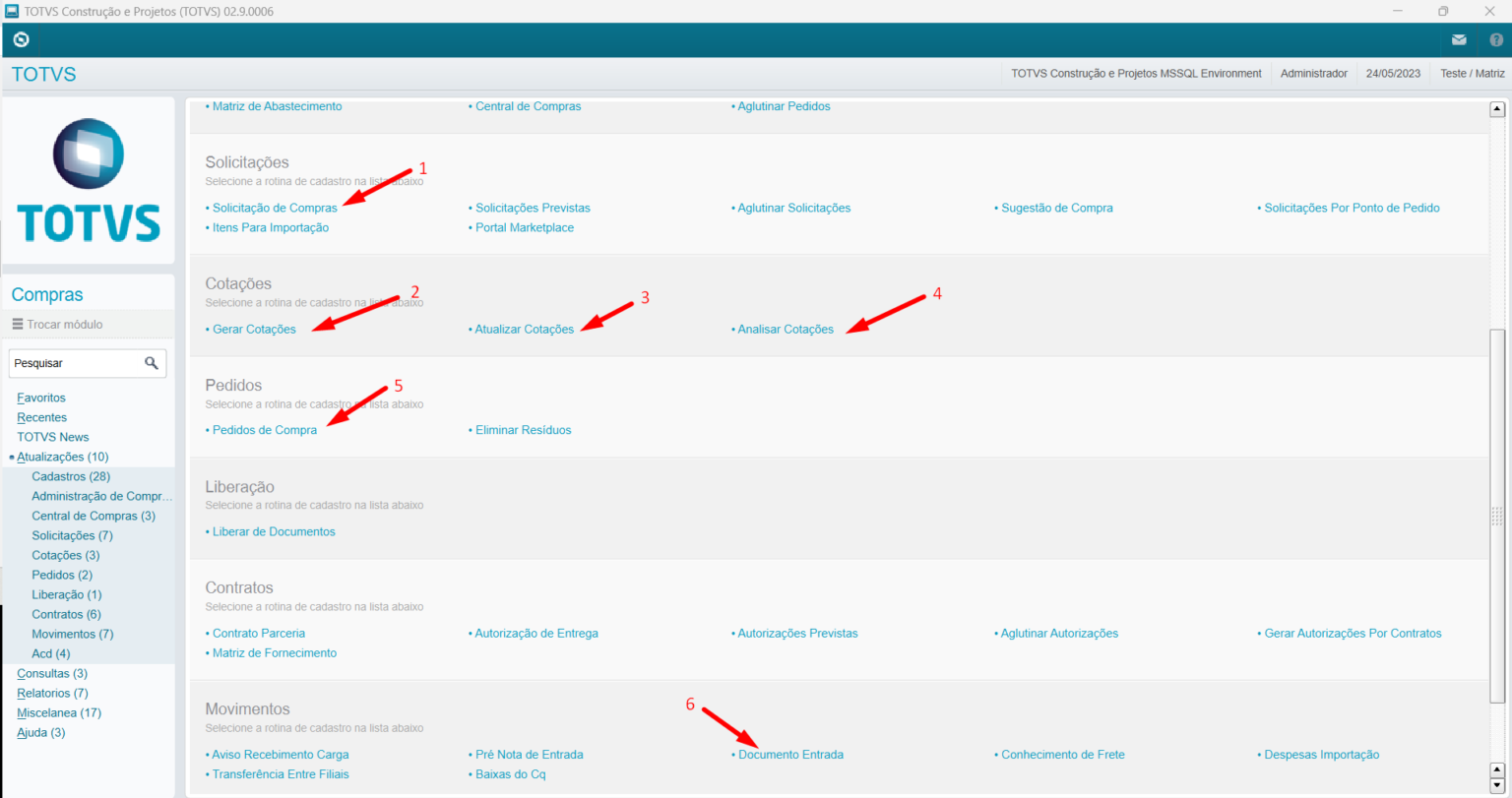Open Sugestão de Compra routine
The height and width of the screenshot is (798, 1512).
tap(1057, 208)
